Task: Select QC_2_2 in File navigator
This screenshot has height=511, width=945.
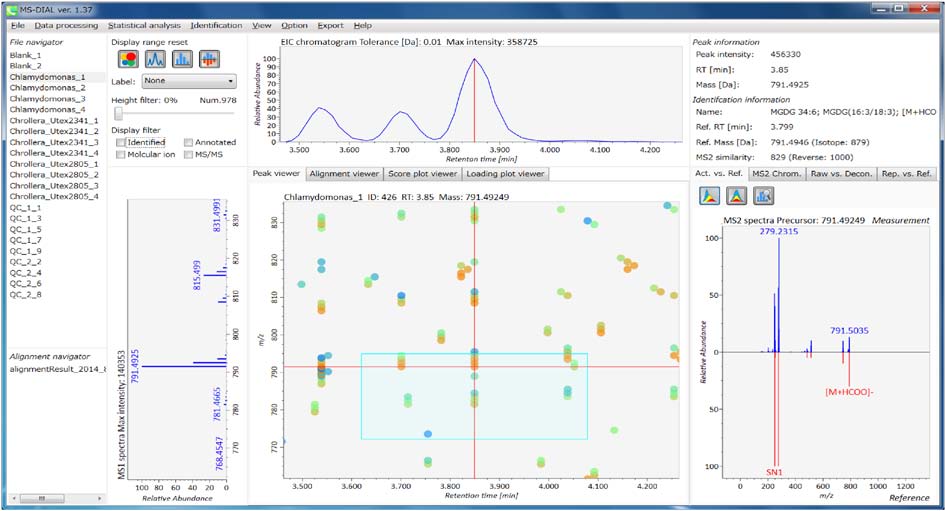Action: (25, 262)
